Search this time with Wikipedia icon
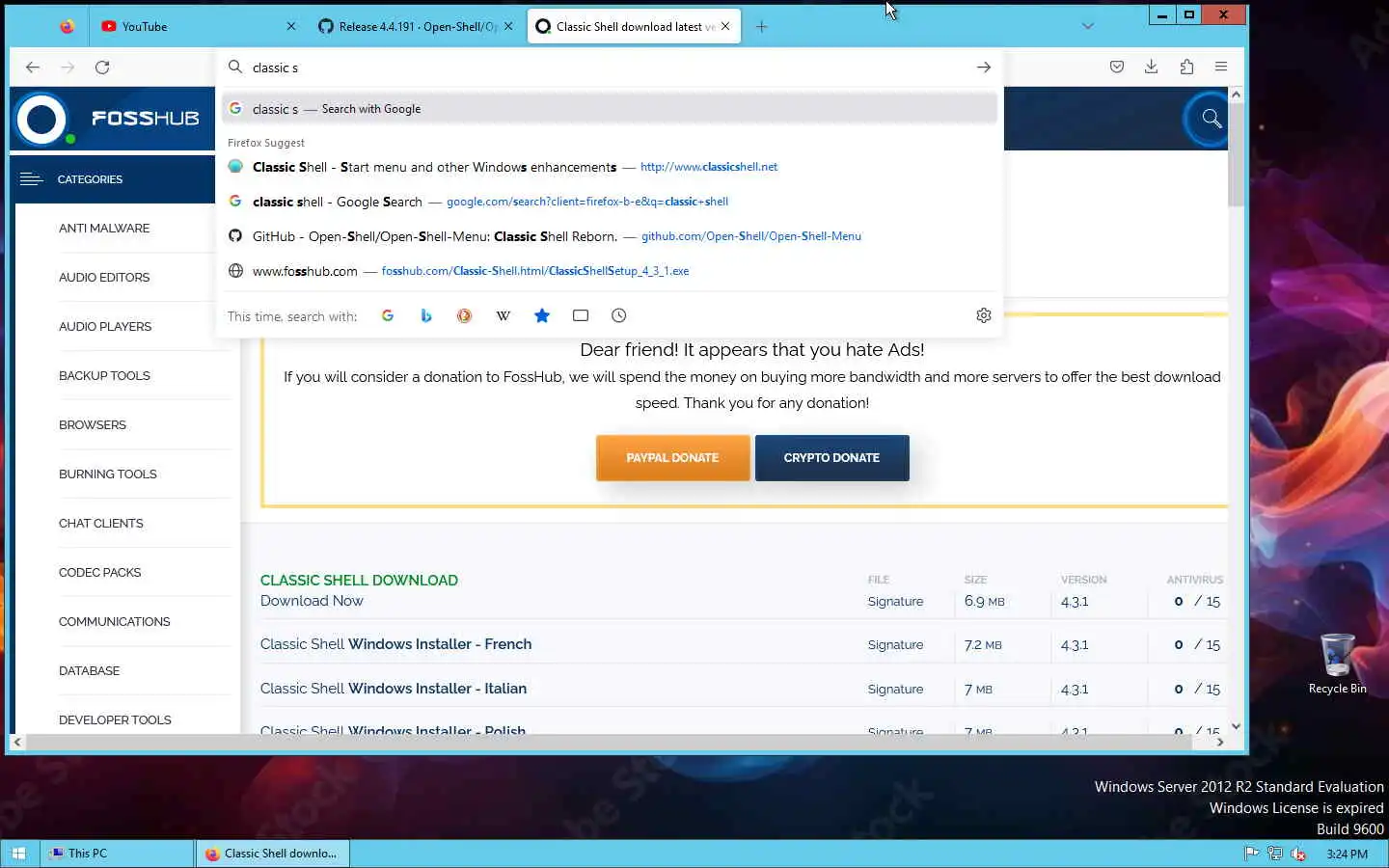The width and height of the screenshot is (1389, 868). tap(503, 315)
